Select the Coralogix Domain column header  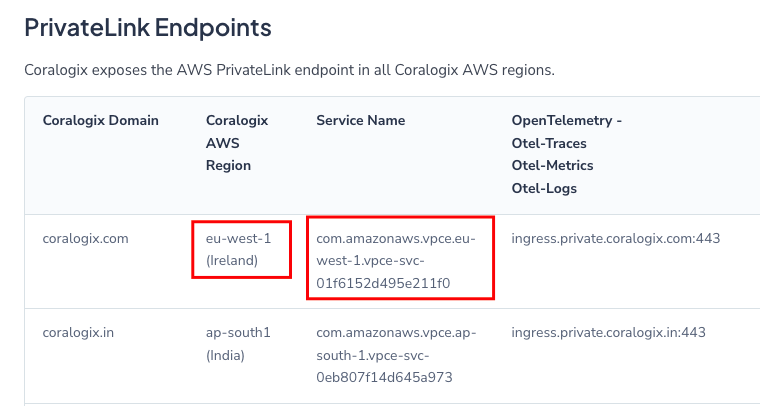click(x=100, y=120)
